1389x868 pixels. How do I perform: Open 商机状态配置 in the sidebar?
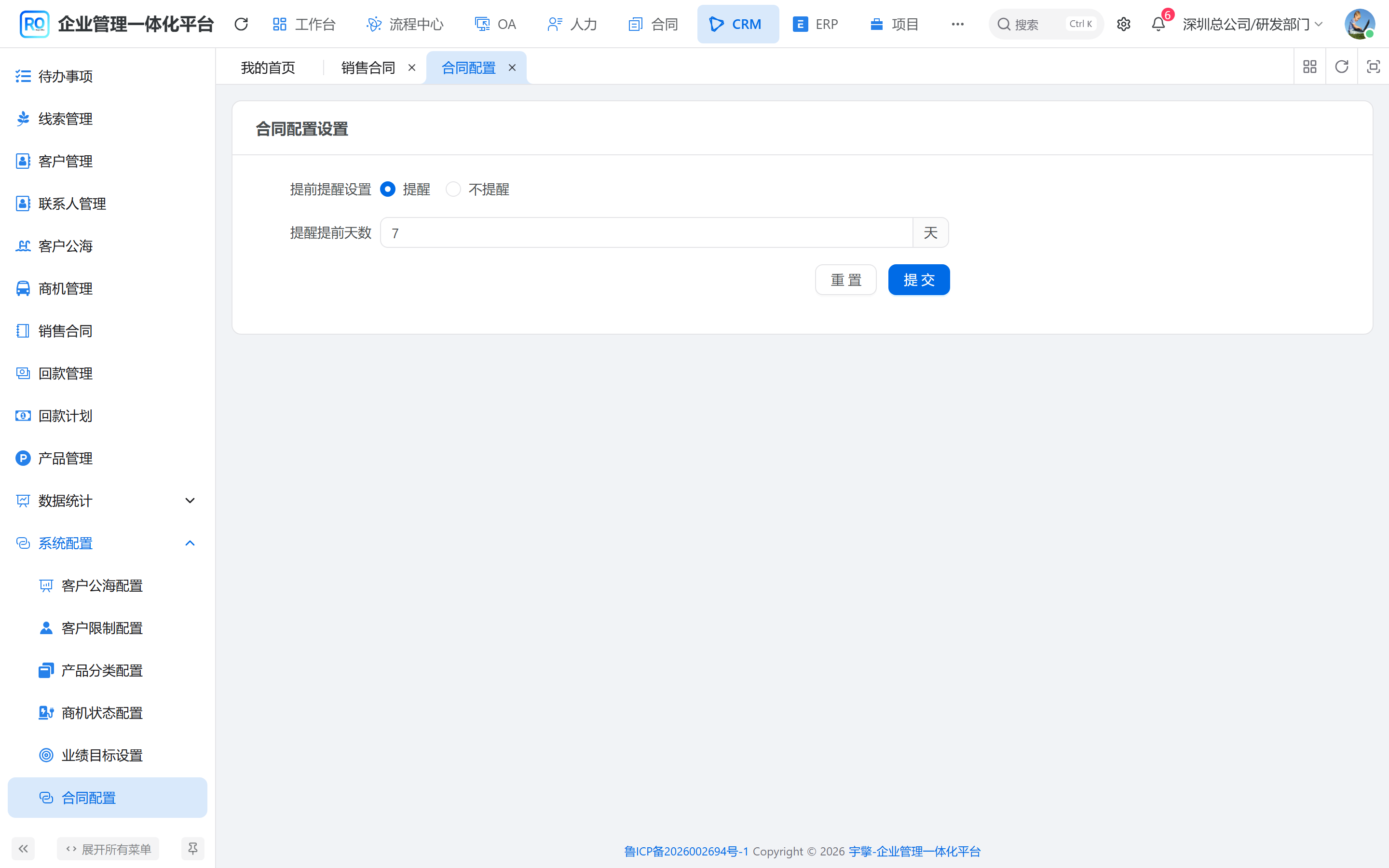click(x=108, y=713)
